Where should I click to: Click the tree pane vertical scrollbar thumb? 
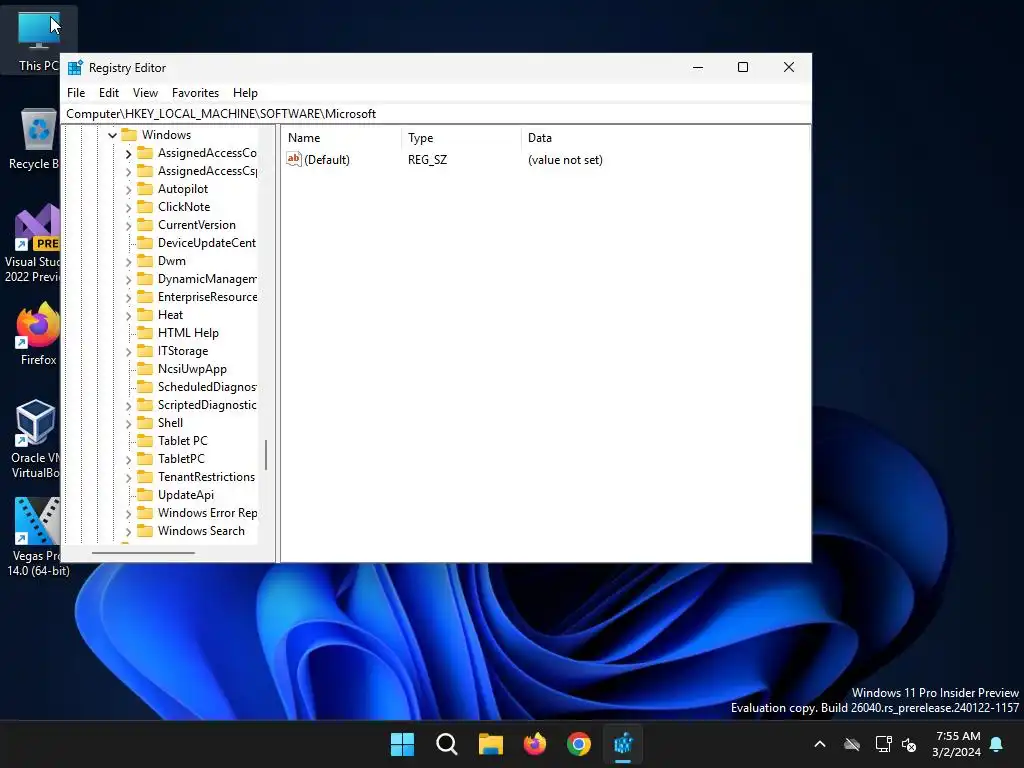point(266,455)
